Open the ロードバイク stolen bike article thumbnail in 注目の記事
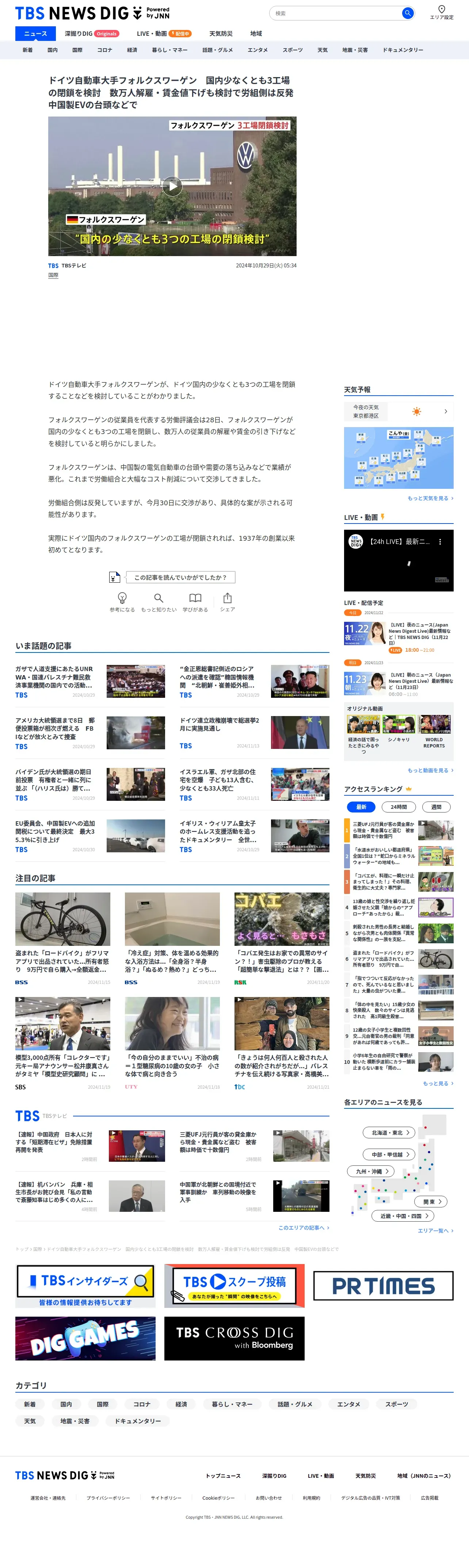 click(x=63, y=919)
